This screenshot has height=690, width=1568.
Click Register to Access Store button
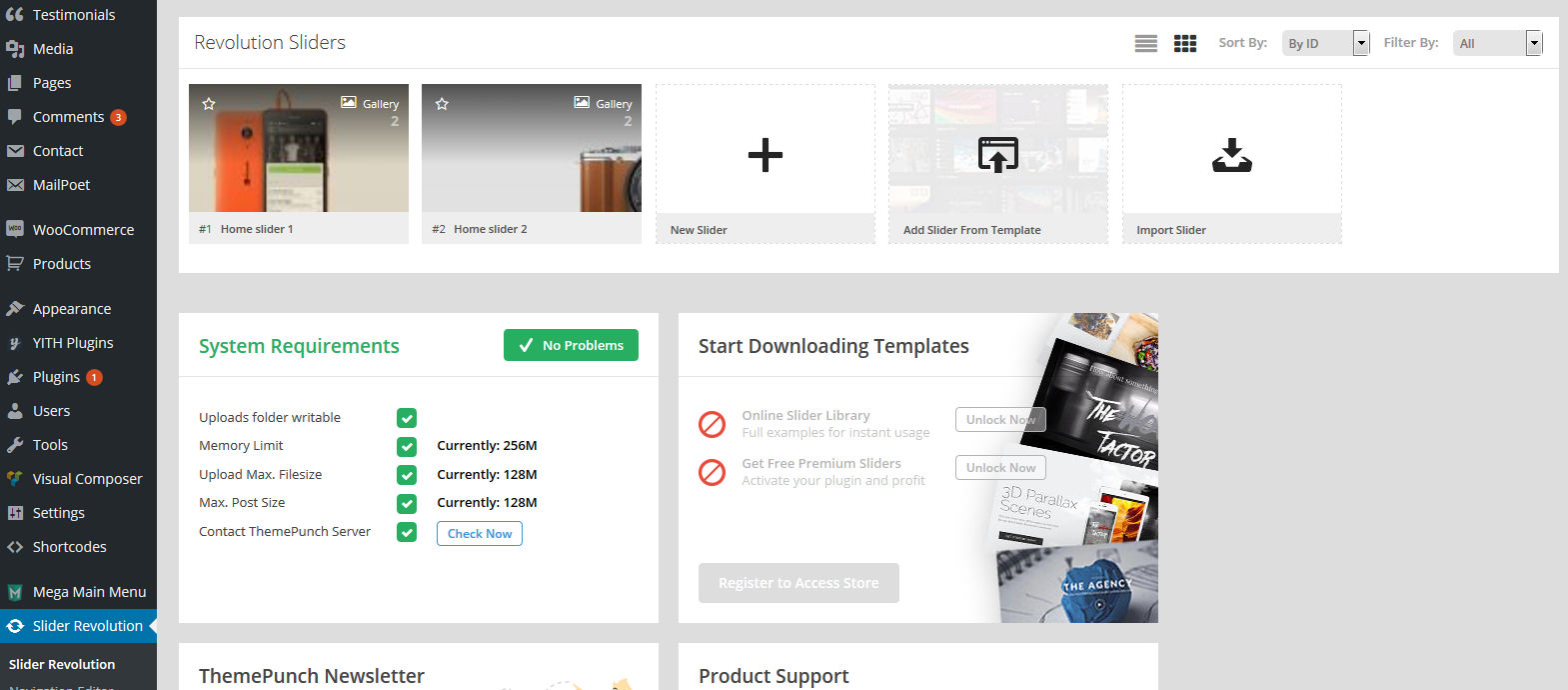click(798, 583)
